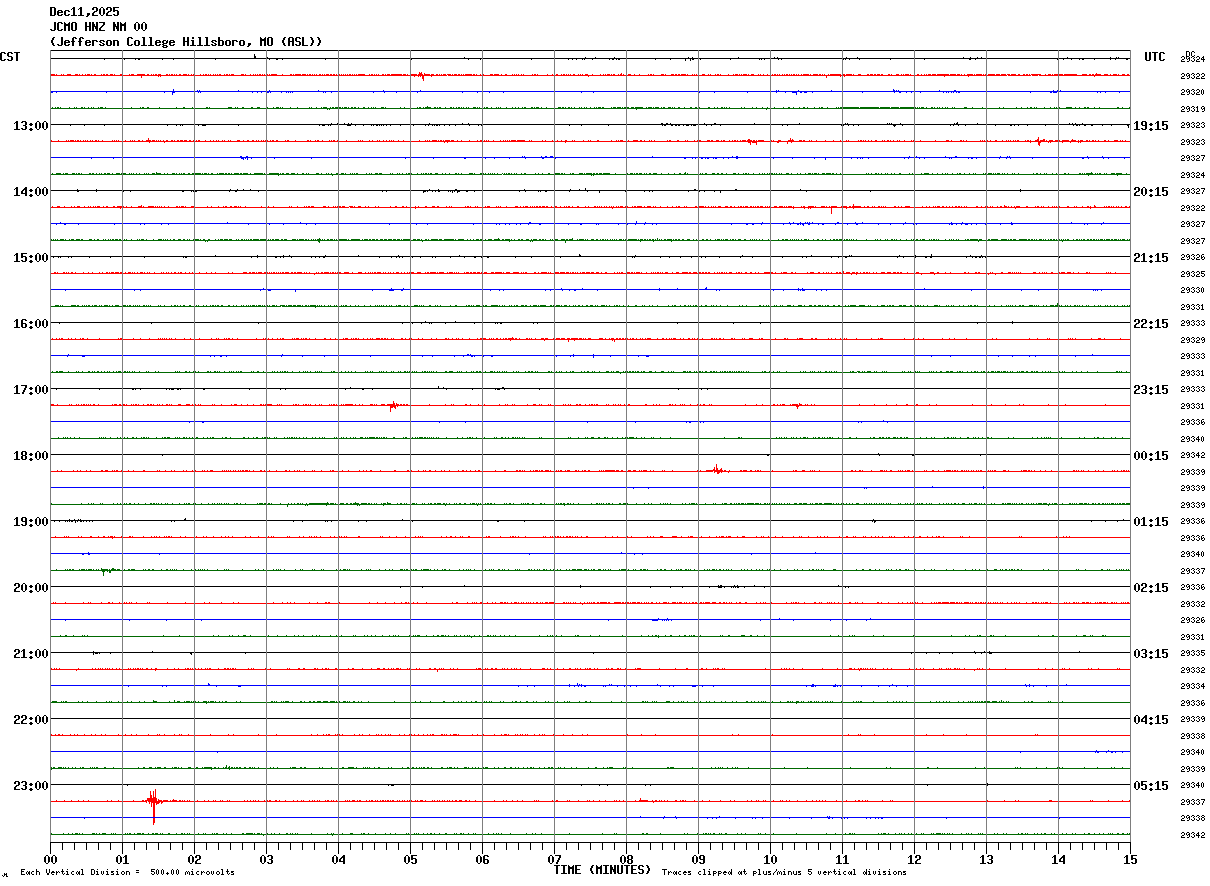Viewport: 1210px width, 886px height.
Task: Click the 22:15 UTC time label
Action: [1150, 323]
